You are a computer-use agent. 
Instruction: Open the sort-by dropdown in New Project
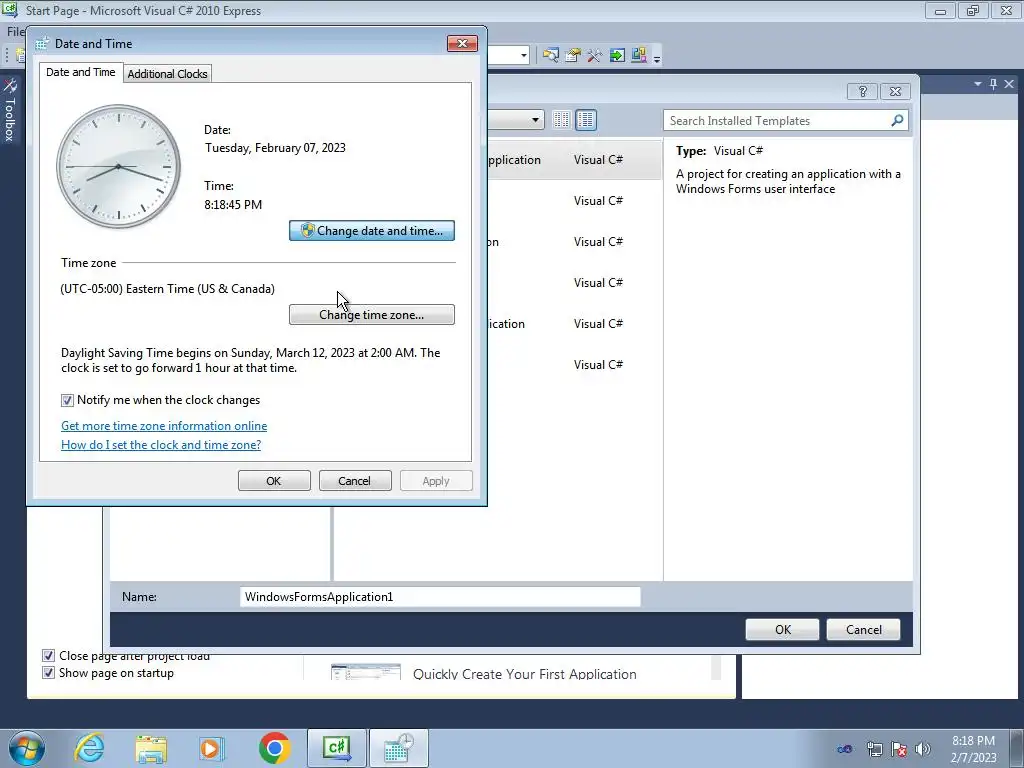click(x=535, y=120)
